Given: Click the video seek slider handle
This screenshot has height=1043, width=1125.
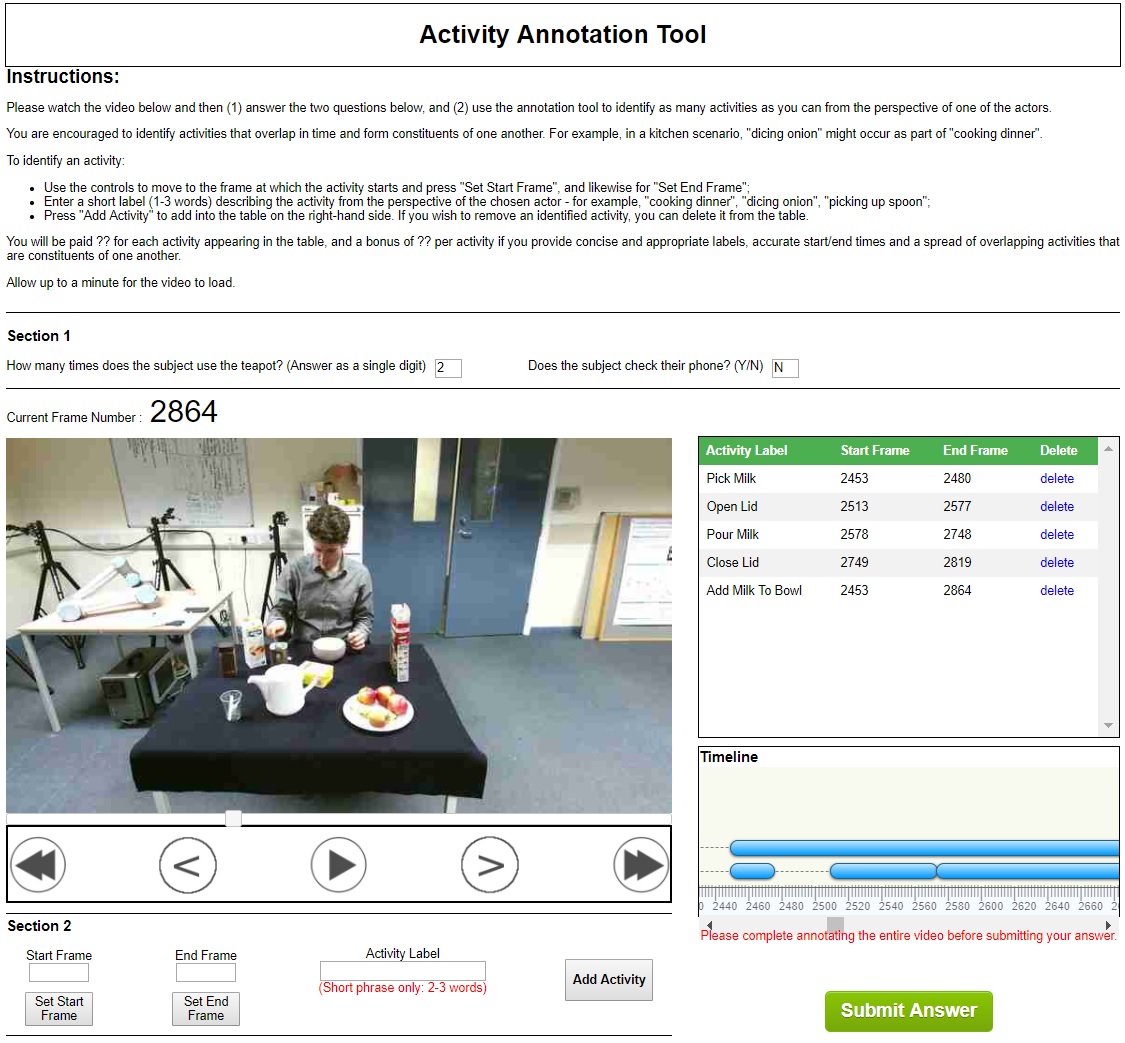Looking at the screenshot, I should pyautogui.click(x=233, y=819).
